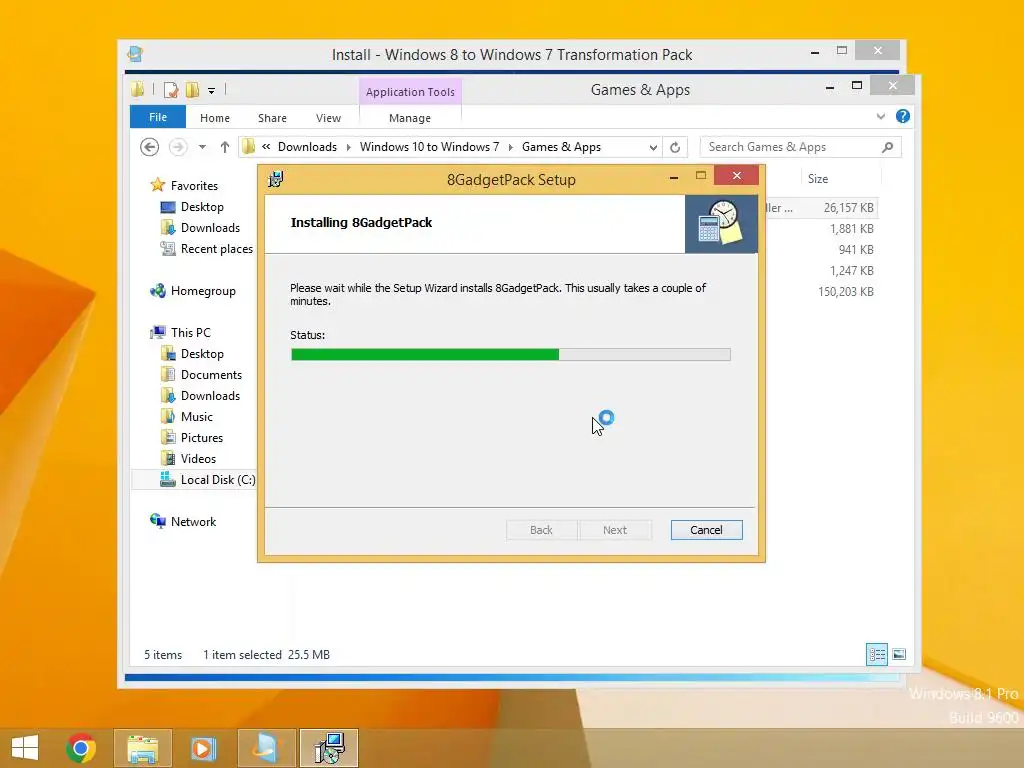Open the media player taskbar icon

[x=203, y=748]
